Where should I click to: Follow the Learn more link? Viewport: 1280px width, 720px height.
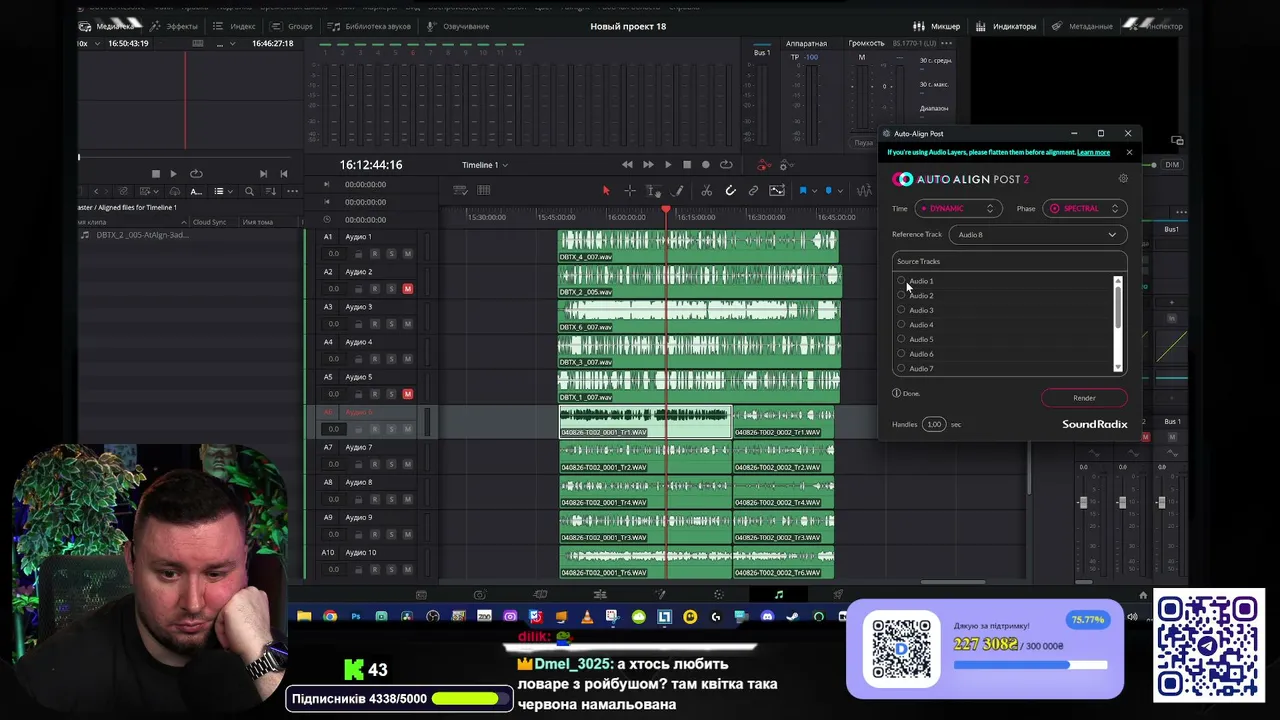[1093, 152]
